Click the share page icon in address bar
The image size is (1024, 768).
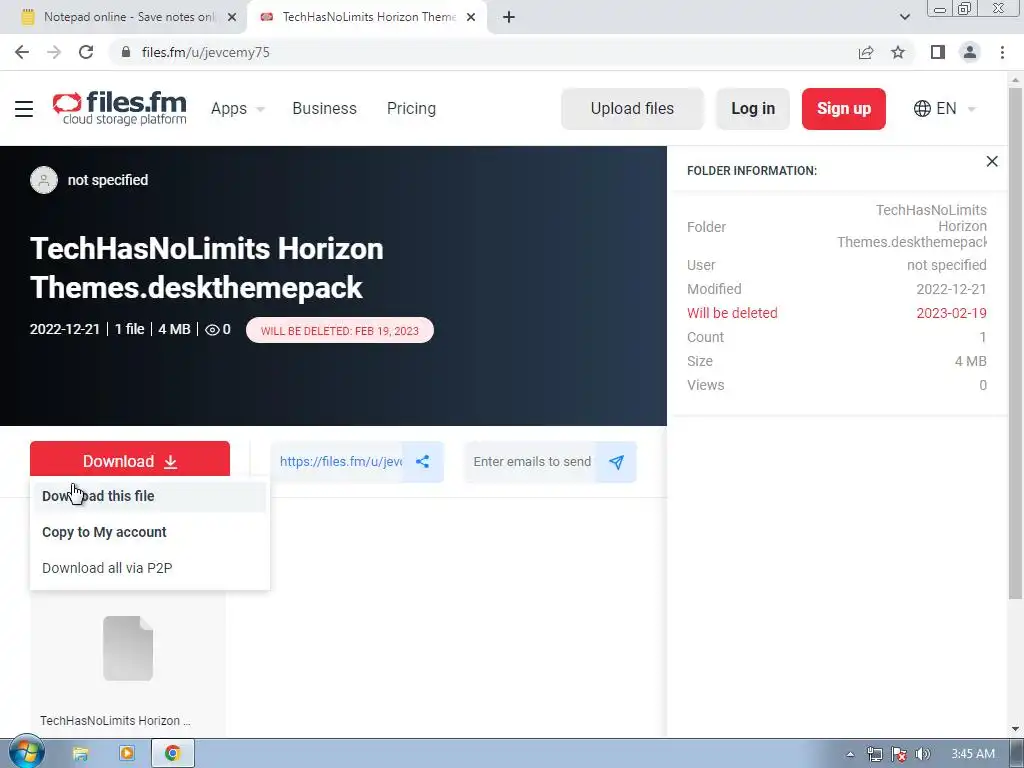866,52
